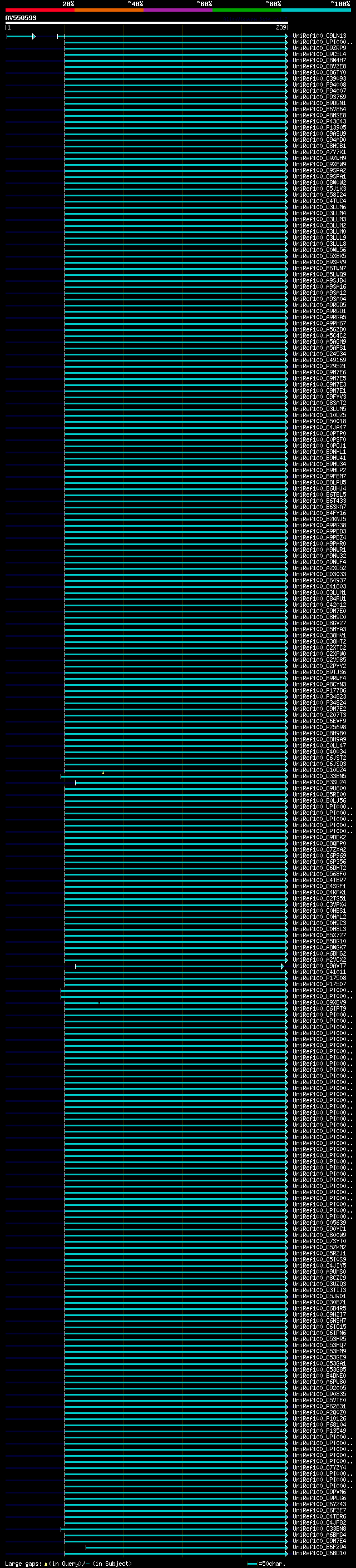Select the UniRef100_B9DGN1 label
Image resolution: width=356 pixels, height=1568 pixels.
pos(319,103)
